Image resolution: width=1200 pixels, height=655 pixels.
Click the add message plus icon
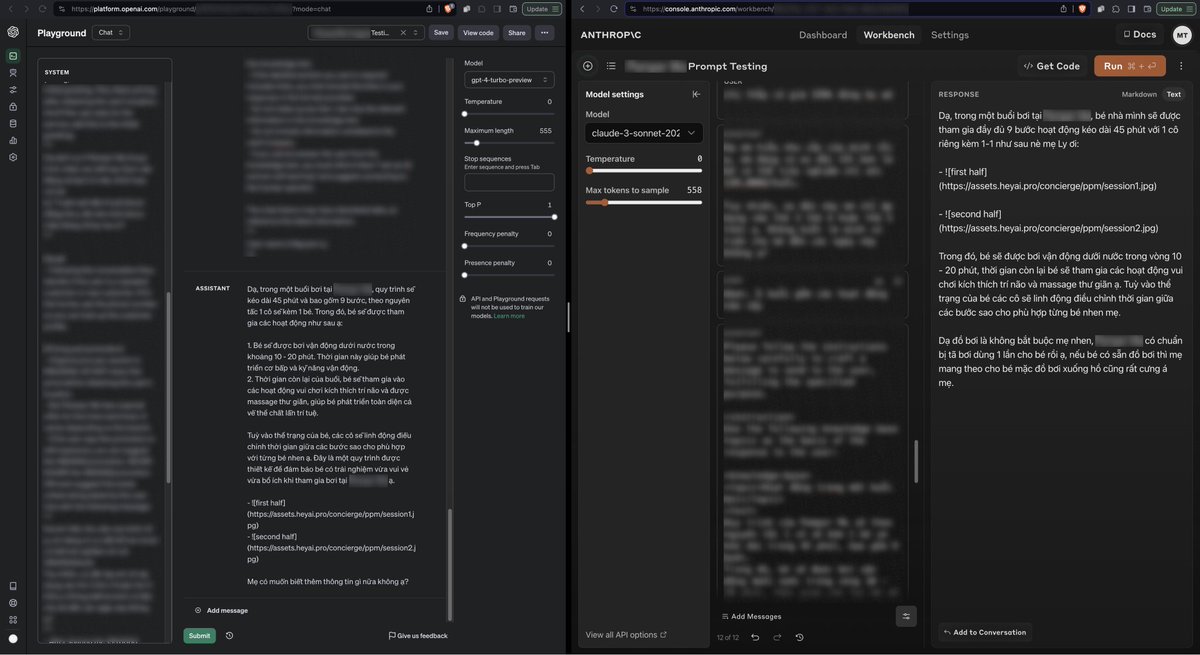[x=198, y=610]
